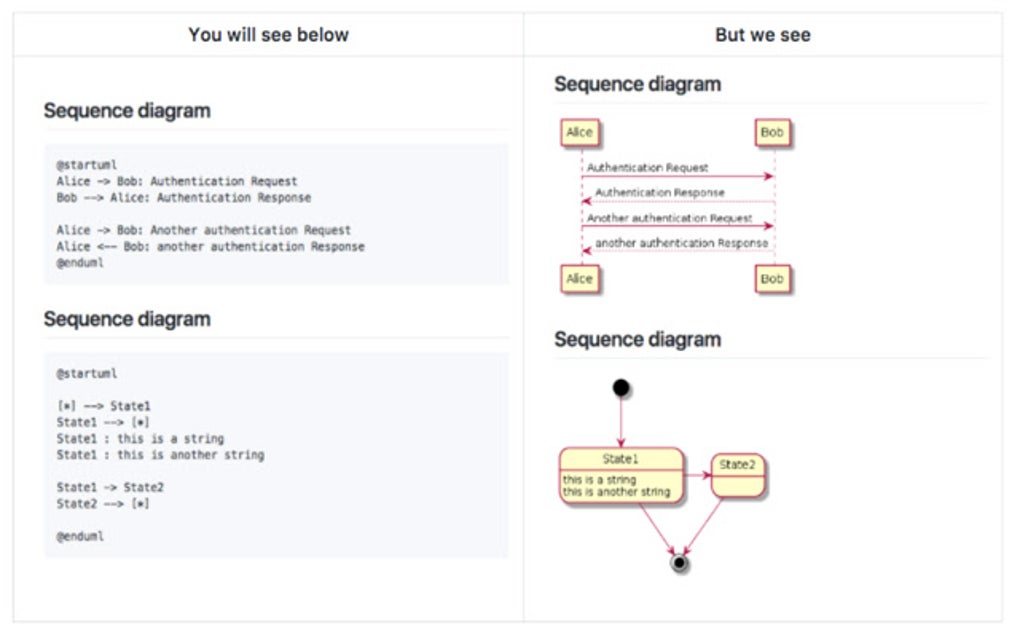Click "this is another string" text in State1
Screen dimensions: 1020x638
[x=616, y=492]
